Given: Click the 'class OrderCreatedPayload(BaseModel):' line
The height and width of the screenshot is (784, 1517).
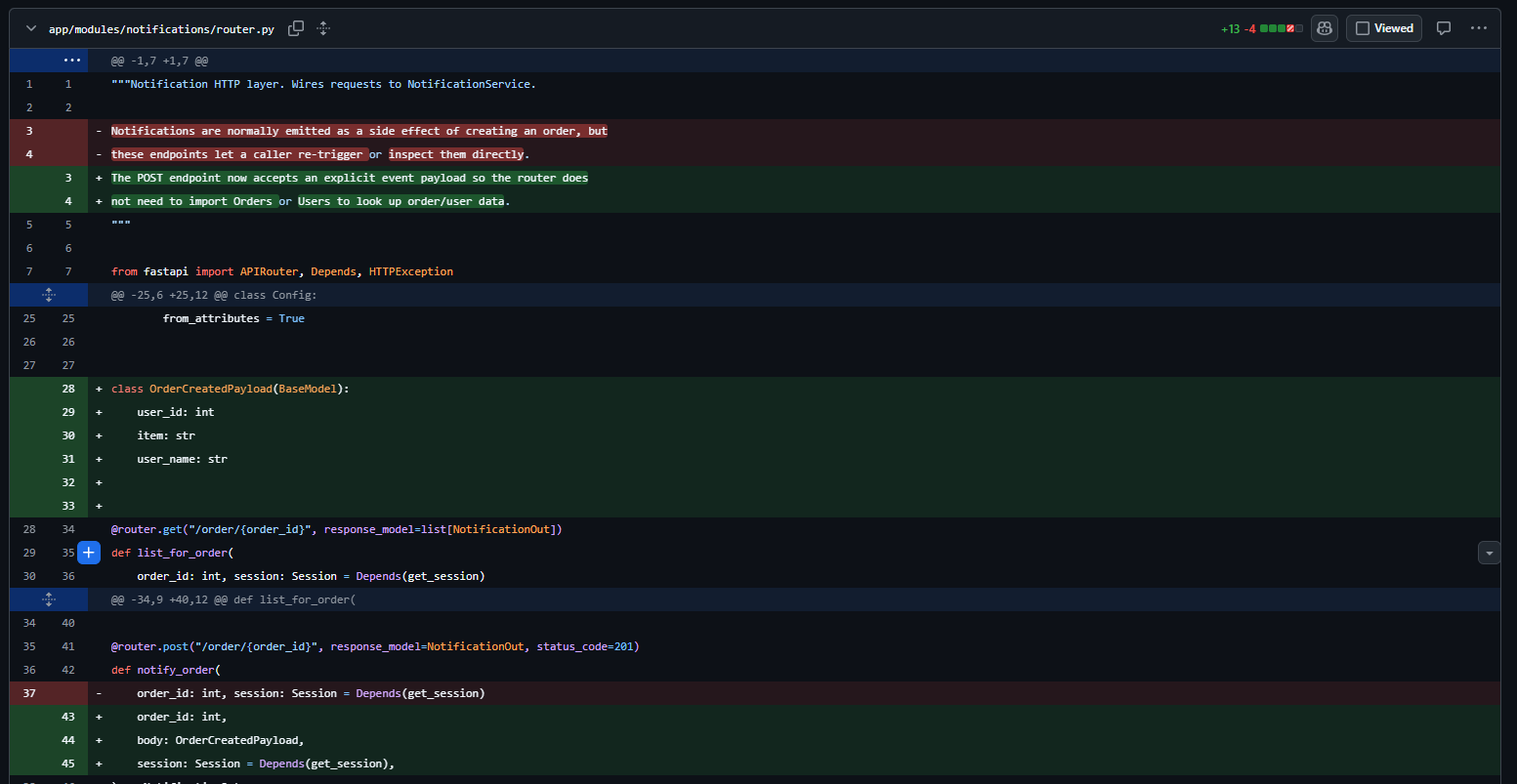Looking at the screenshot, I should point(230,389).
